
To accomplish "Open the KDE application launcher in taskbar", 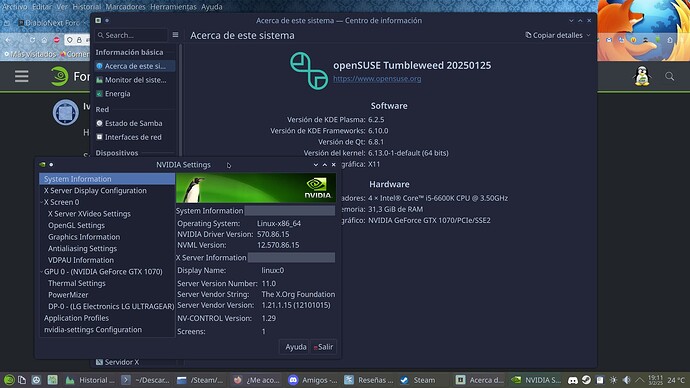I will [x=9, y=380].
